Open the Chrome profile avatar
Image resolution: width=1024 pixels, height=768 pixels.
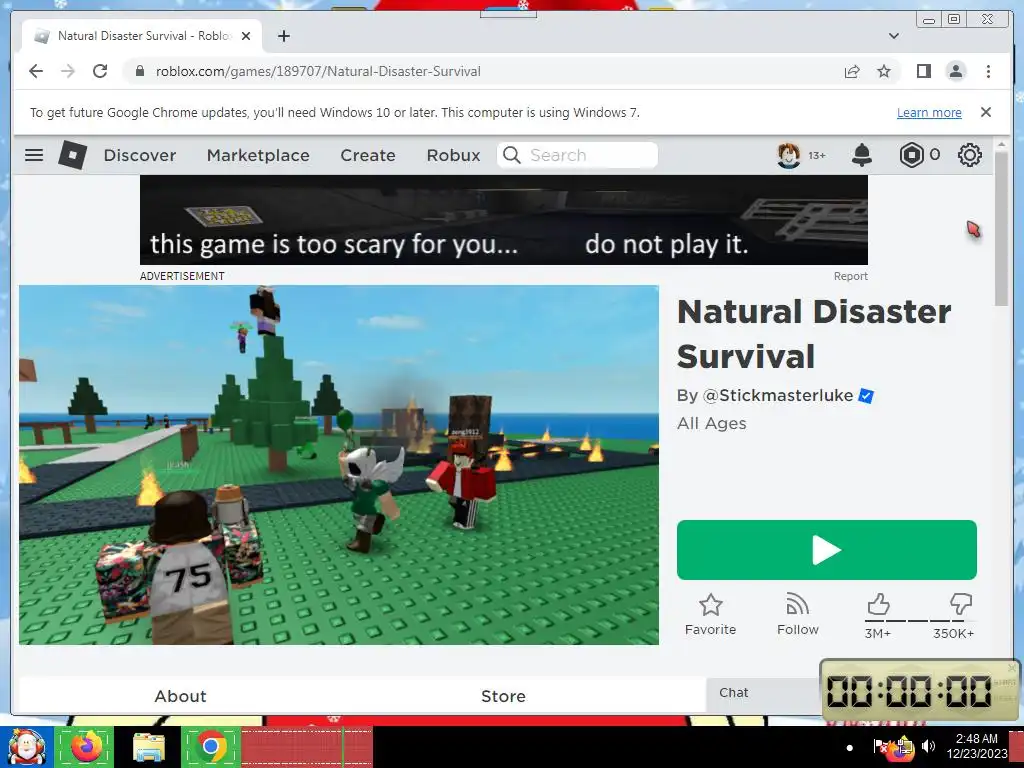click(x=955, y=71)
